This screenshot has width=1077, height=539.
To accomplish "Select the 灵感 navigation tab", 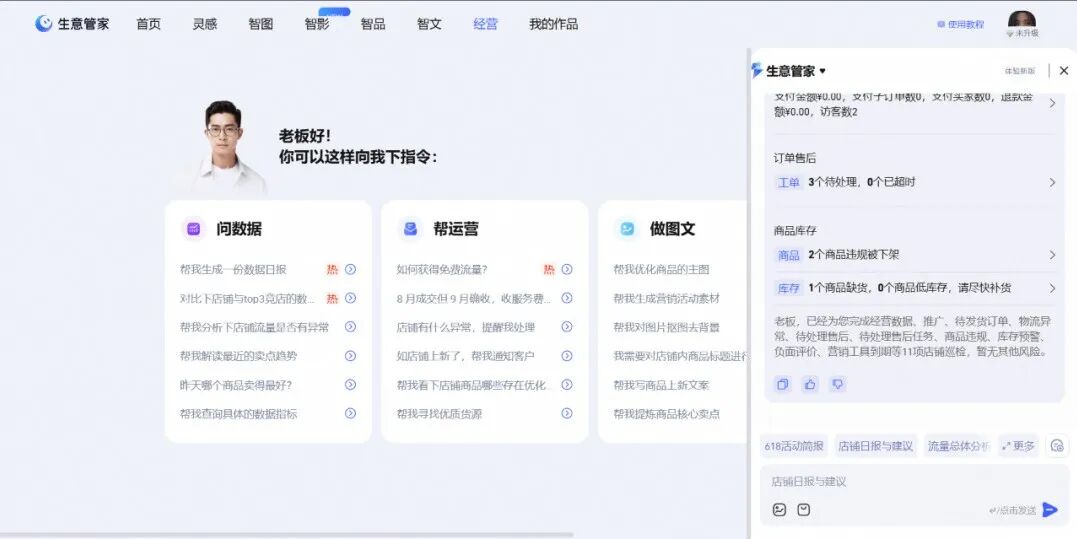I will 204,23.
